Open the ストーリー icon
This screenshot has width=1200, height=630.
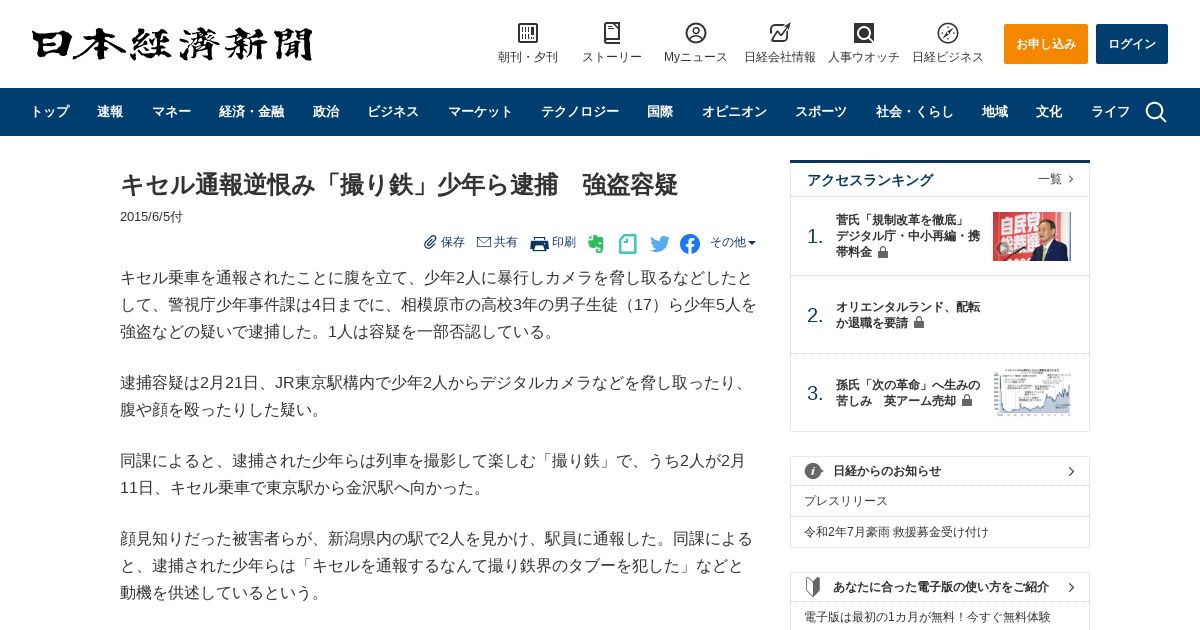tap(612, 33)
